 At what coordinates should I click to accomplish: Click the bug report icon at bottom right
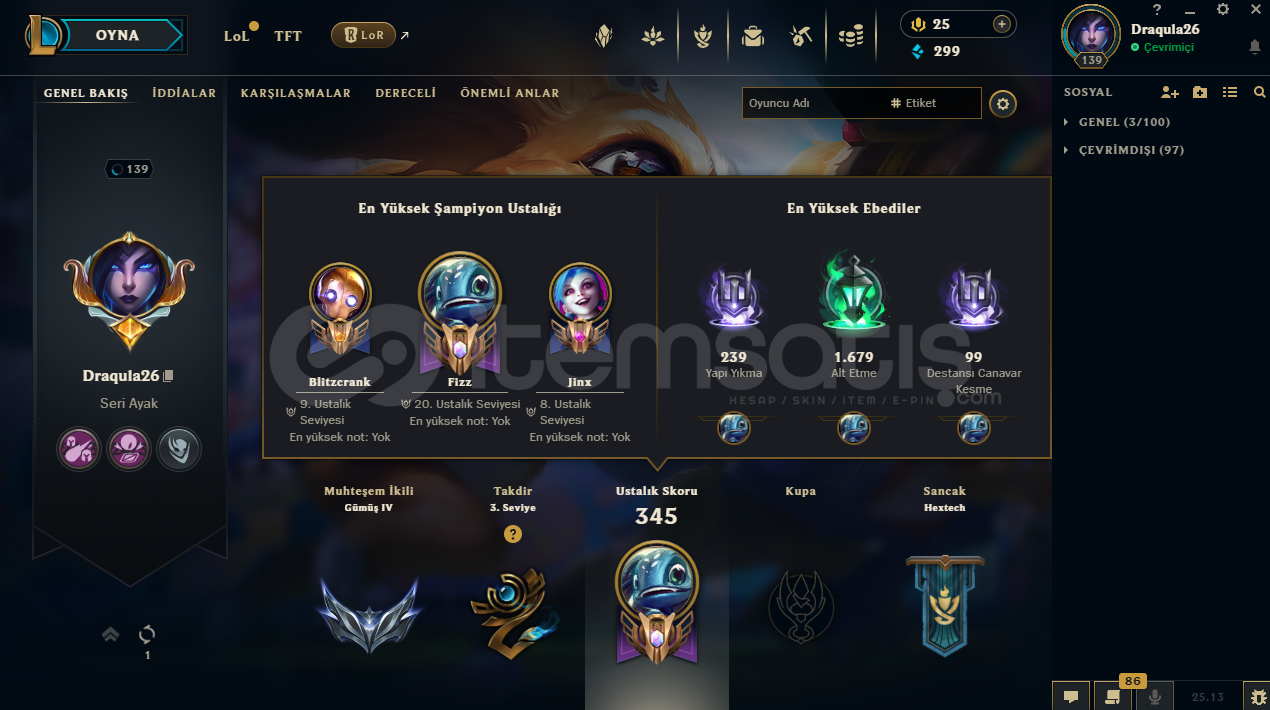[x=1256, y=696]
